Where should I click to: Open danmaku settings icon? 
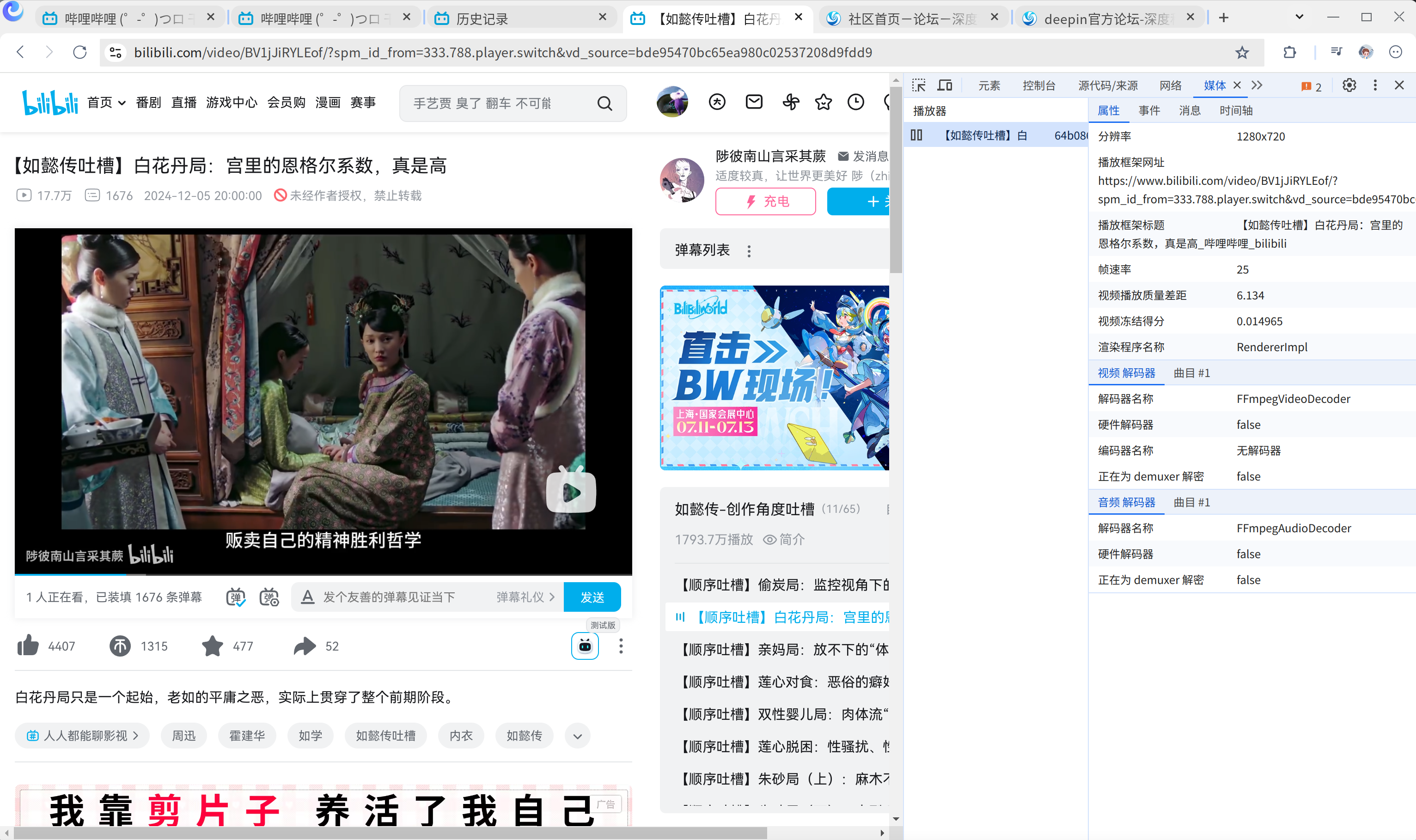pos(269,597)
